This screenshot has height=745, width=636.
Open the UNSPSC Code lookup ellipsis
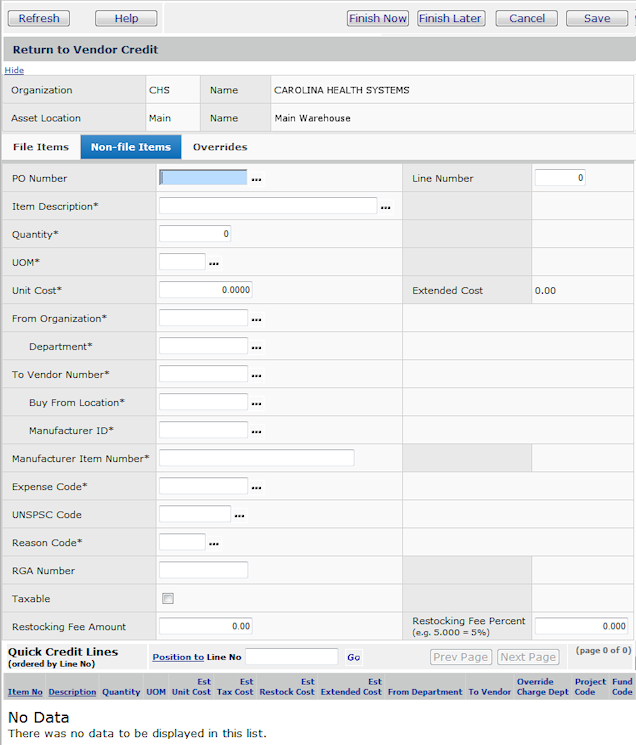coord(239,515)
